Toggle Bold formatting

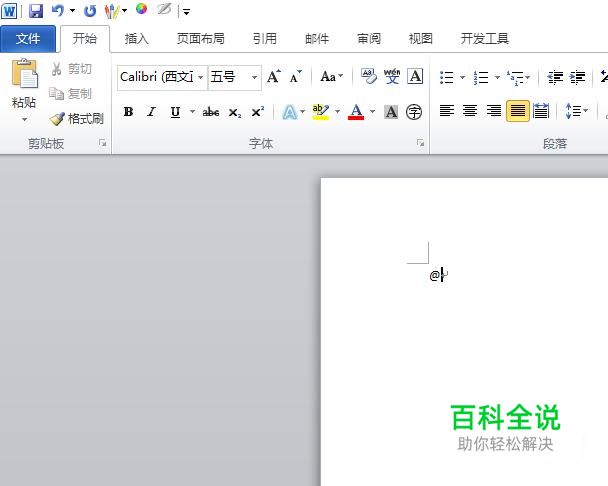click(128, 112)
